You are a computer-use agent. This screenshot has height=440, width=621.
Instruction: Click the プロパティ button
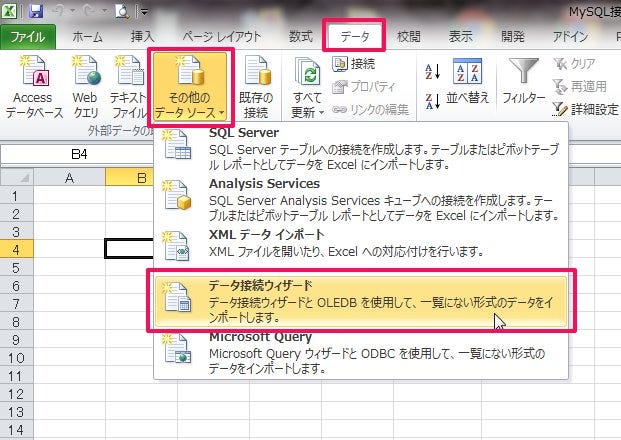coord(364,86)
